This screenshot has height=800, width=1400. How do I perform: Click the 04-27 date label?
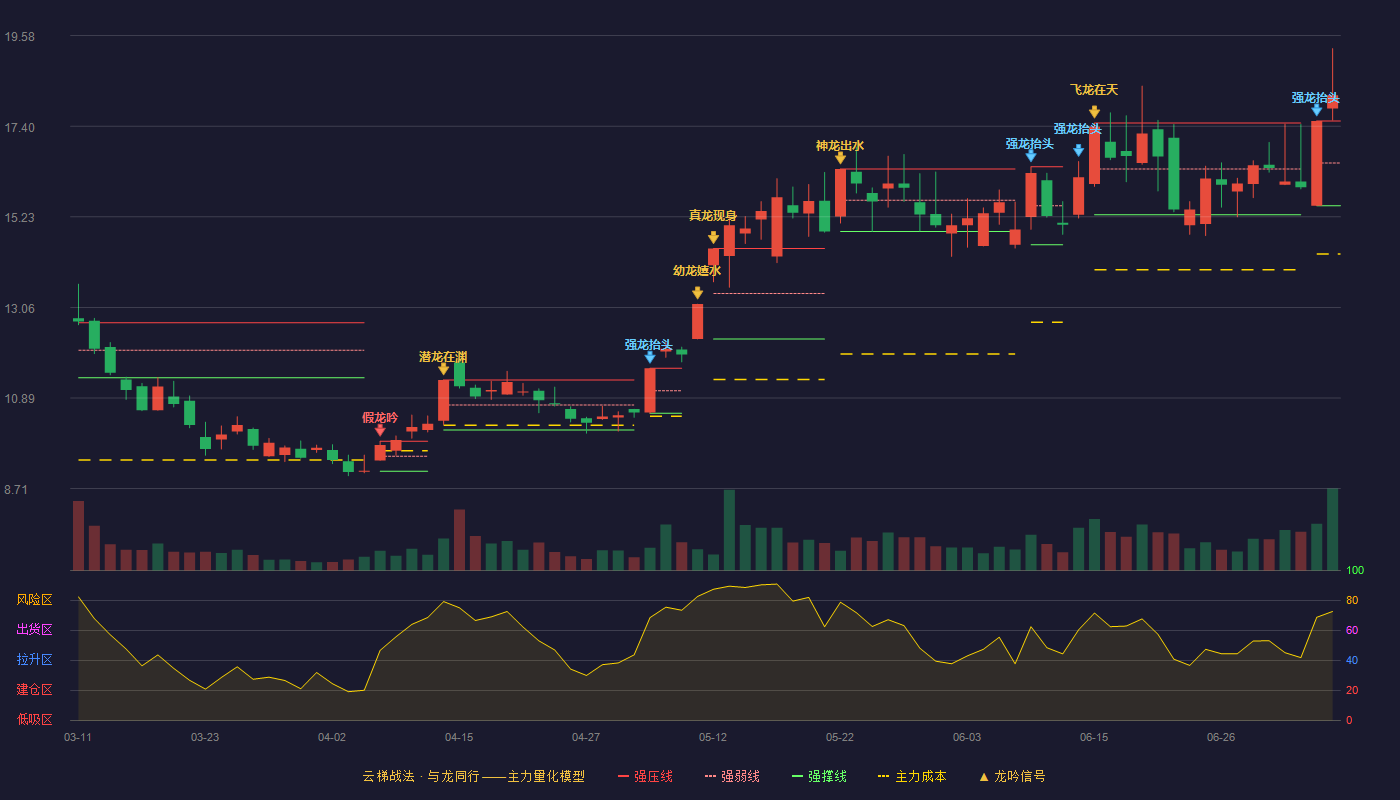pyautogui.click(x=586, y=737)
